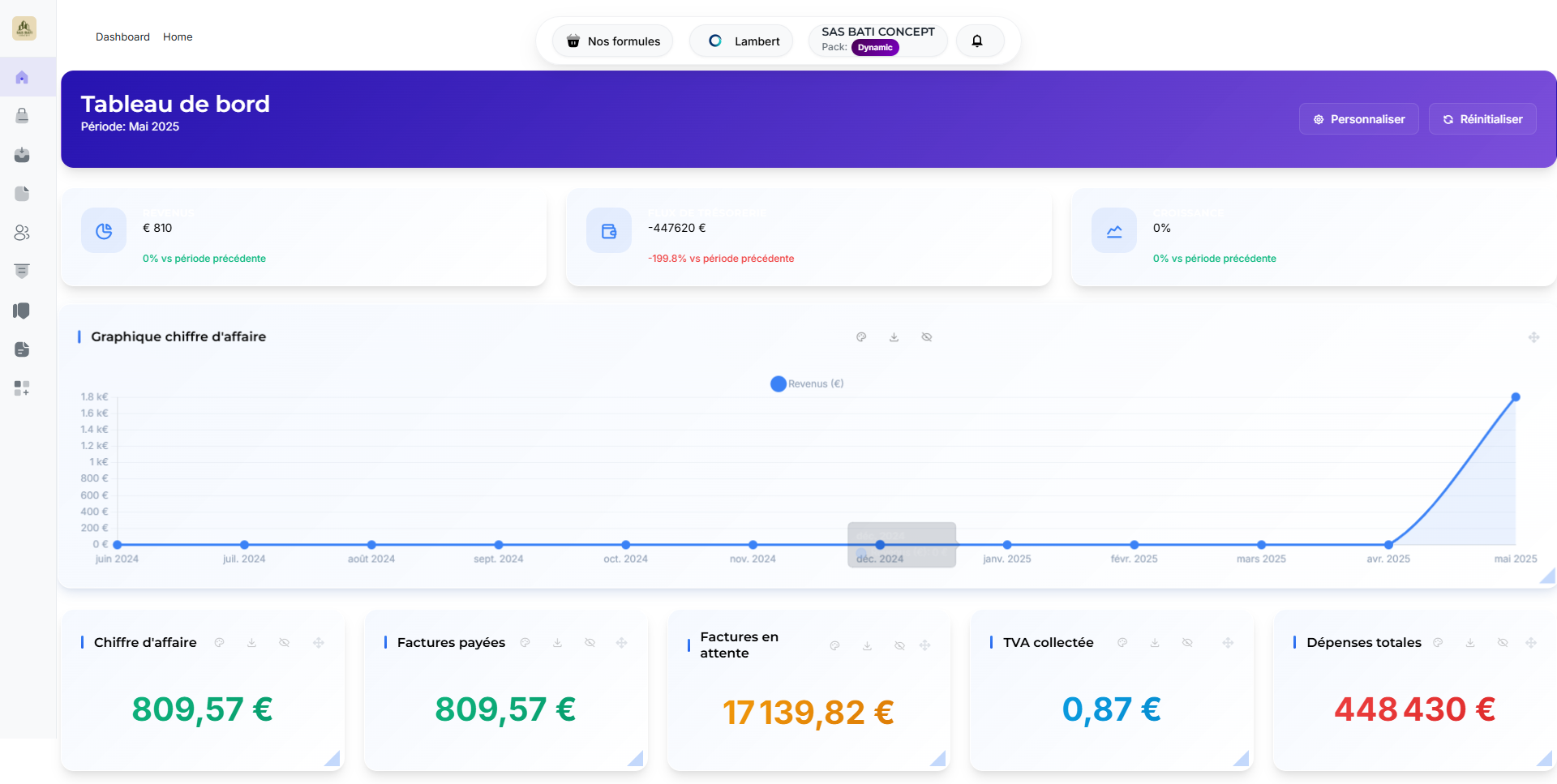The width and height of the screenshot is (1557, 784).
Task: Open the home icon in the sidebar
Action: click(22, 78)
